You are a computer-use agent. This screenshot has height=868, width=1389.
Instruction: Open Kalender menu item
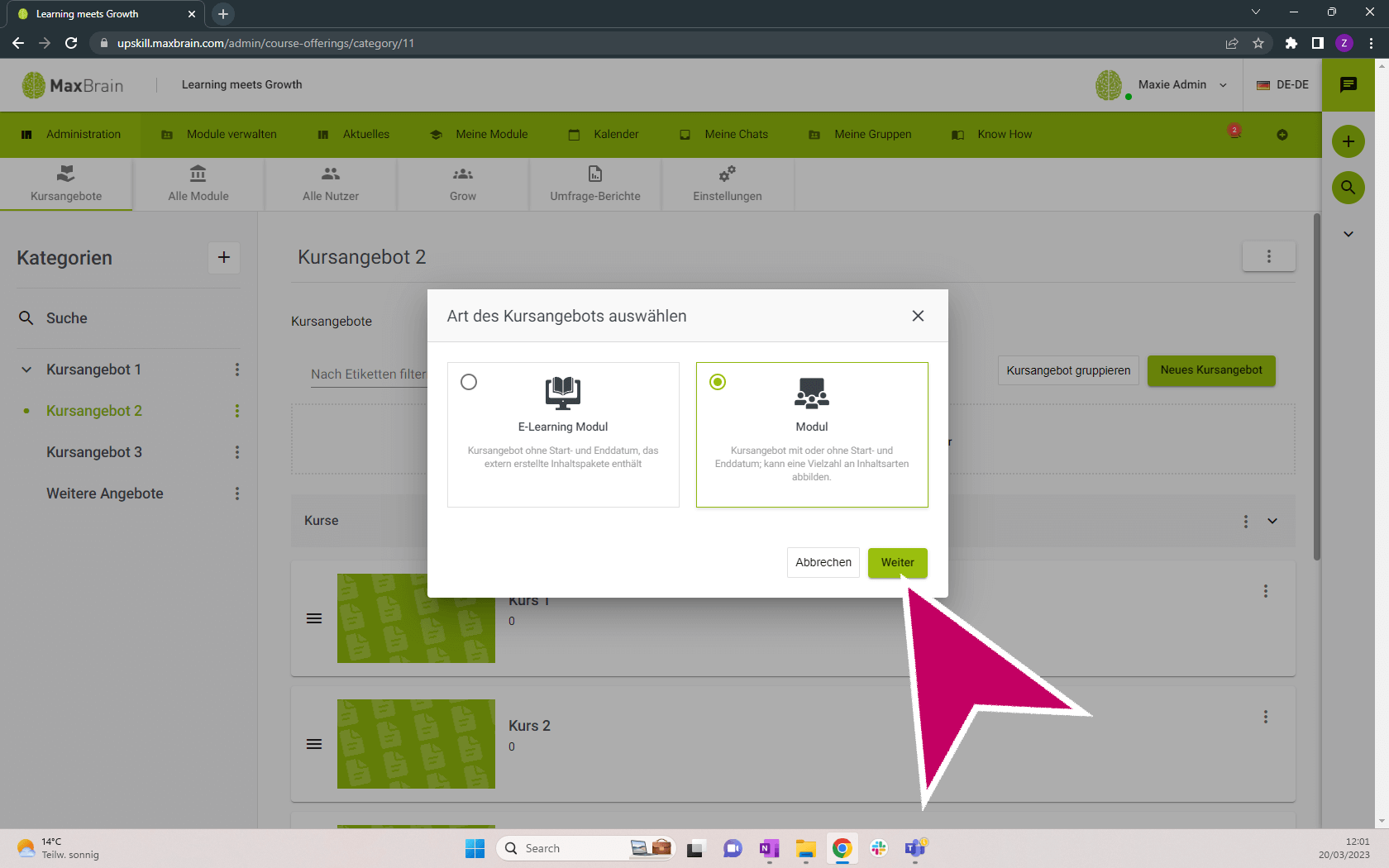coord(604,134)
